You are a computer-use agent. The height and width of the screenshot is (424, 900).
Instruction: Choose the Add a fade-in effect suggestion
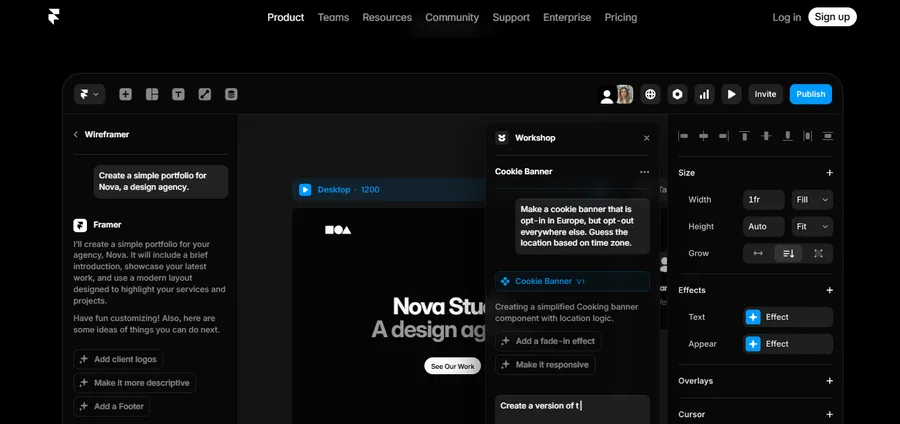pyautogui.click(x=548, y=341)
